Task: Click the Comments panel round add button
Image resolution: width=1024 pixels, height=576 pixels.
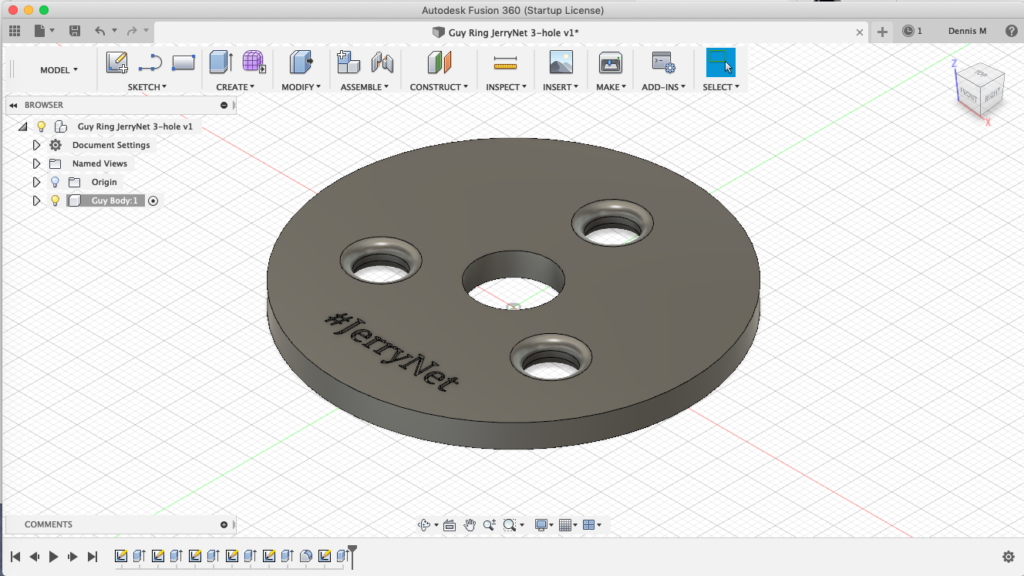Action: [224, 524]
